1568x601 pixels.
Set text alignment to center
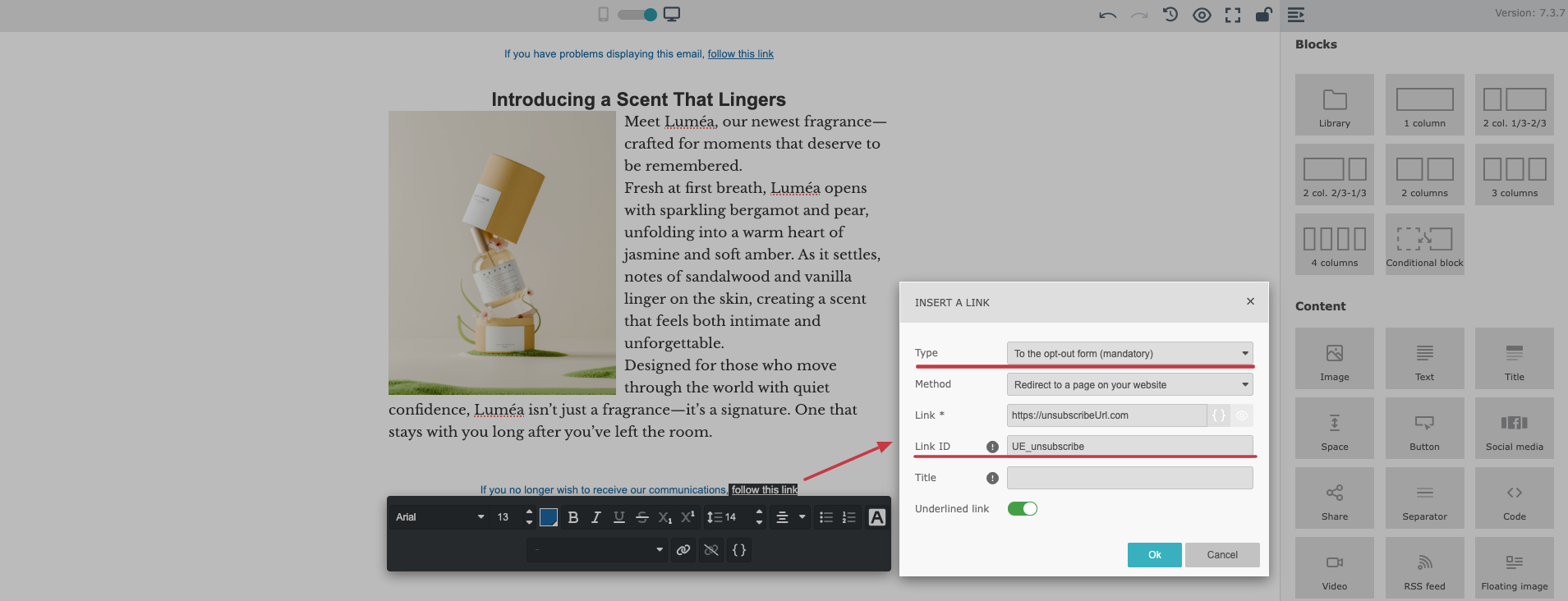(x=782, y=517)
